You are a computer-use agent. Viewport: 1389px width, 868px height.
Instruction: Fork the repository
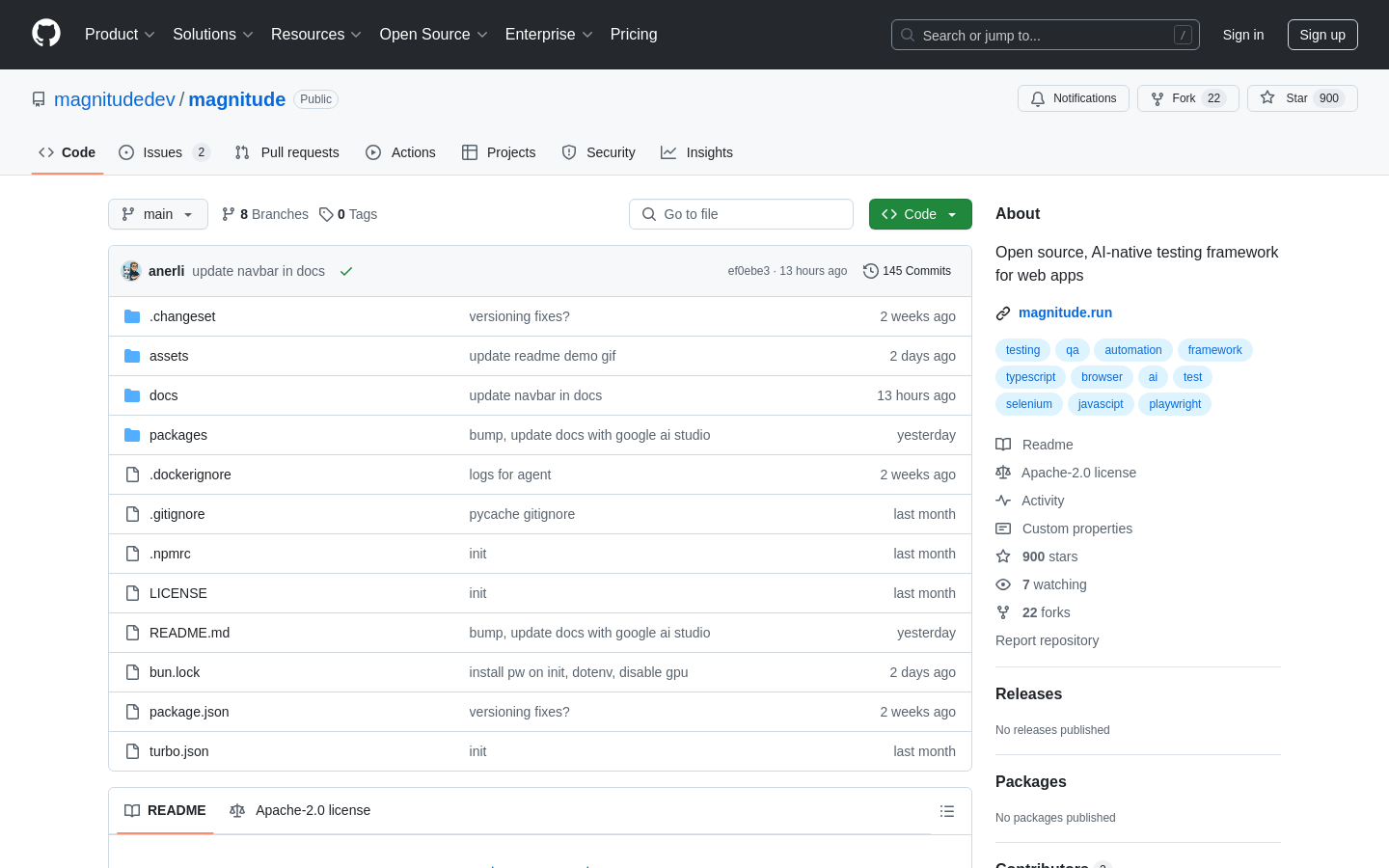[x=1187, y=98]
